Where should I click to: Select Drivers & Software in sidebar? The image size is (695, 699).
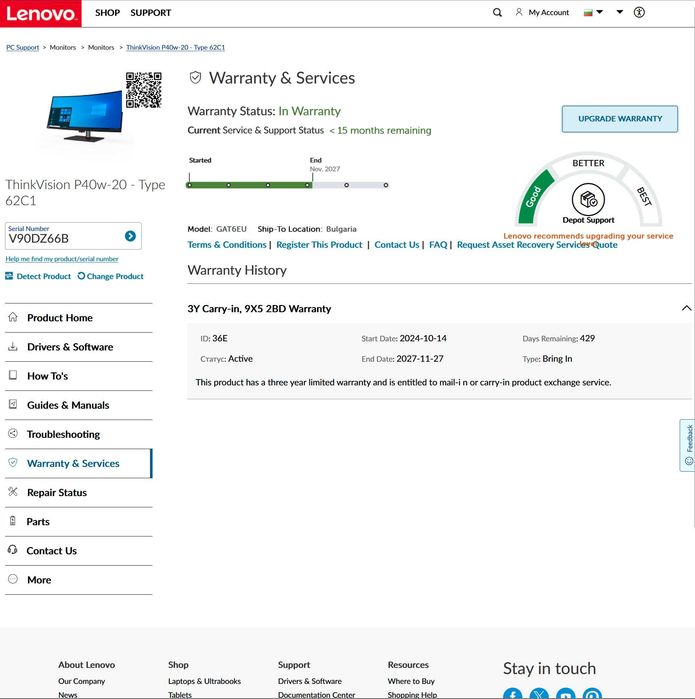pos(78,347)
